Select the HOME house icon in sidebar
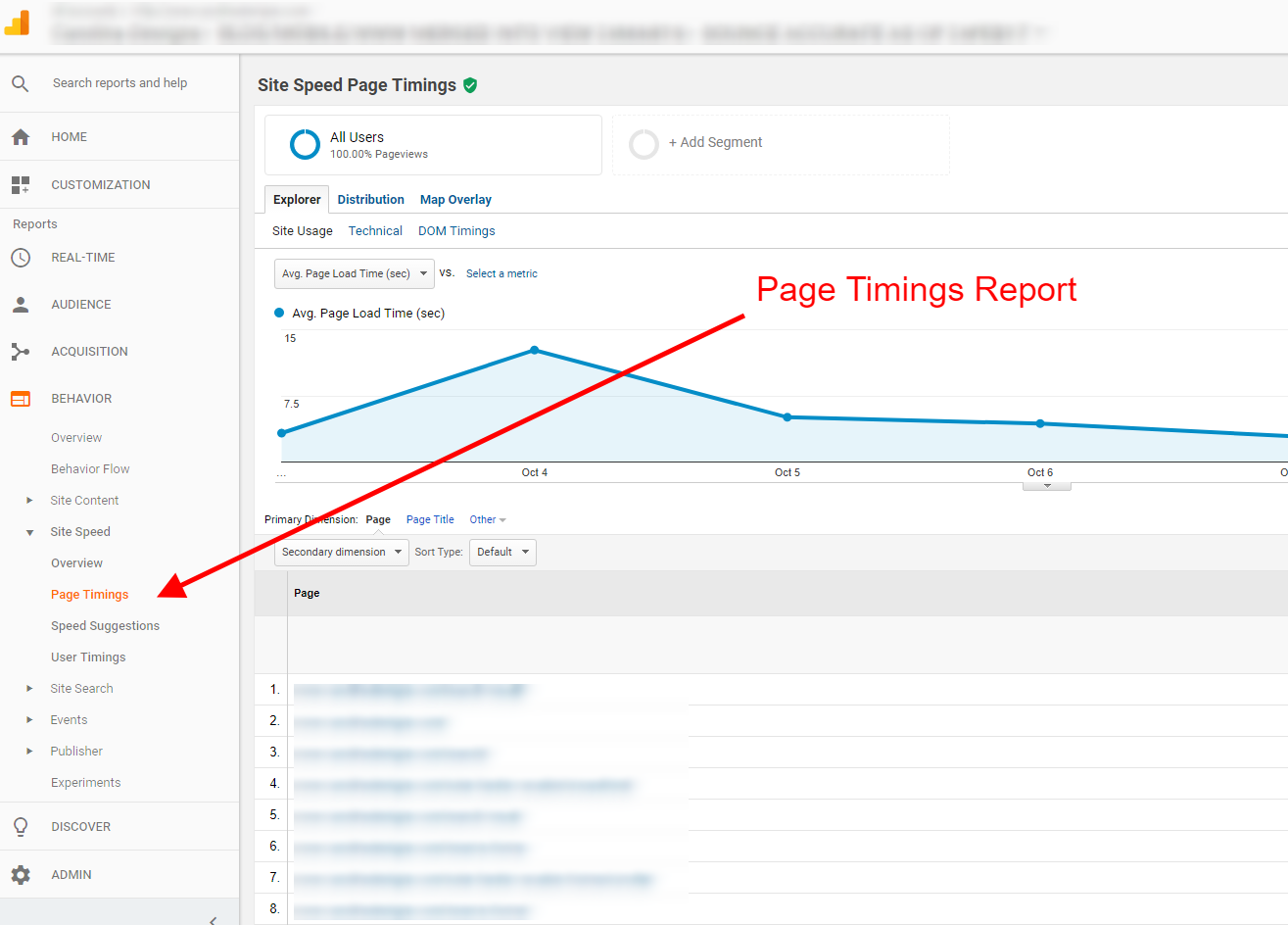Screen dimensions: 1288x925 (20, 136)
